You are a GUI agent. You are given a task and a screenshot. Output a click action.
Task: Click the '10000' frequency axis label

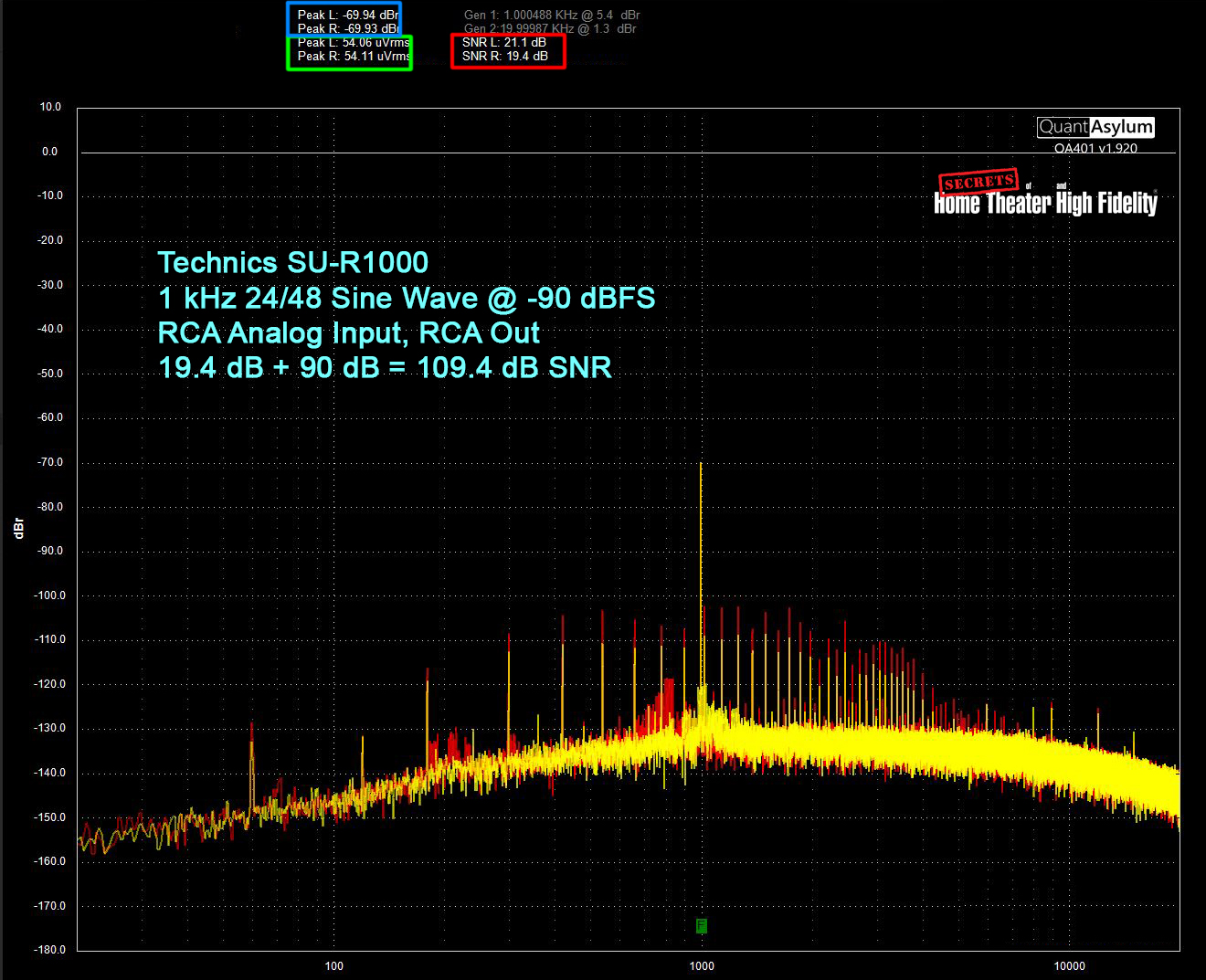click(x=1070, y=966)
